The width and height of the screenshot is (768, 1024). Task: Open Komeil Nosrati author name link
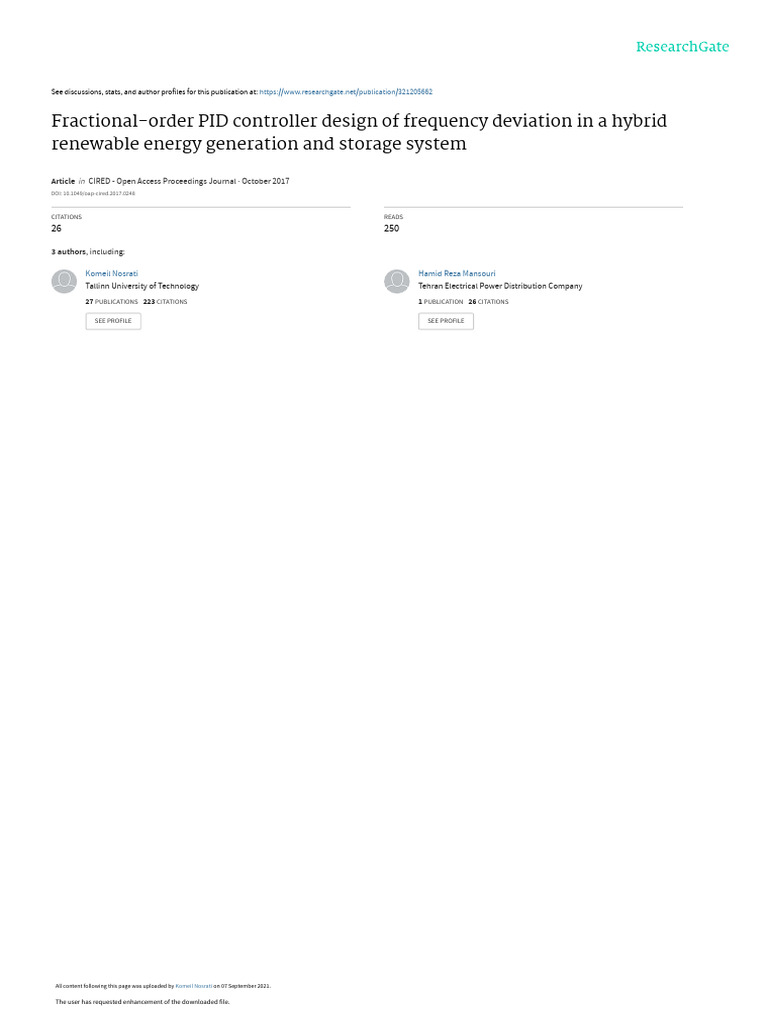click(x=112, y=273)
